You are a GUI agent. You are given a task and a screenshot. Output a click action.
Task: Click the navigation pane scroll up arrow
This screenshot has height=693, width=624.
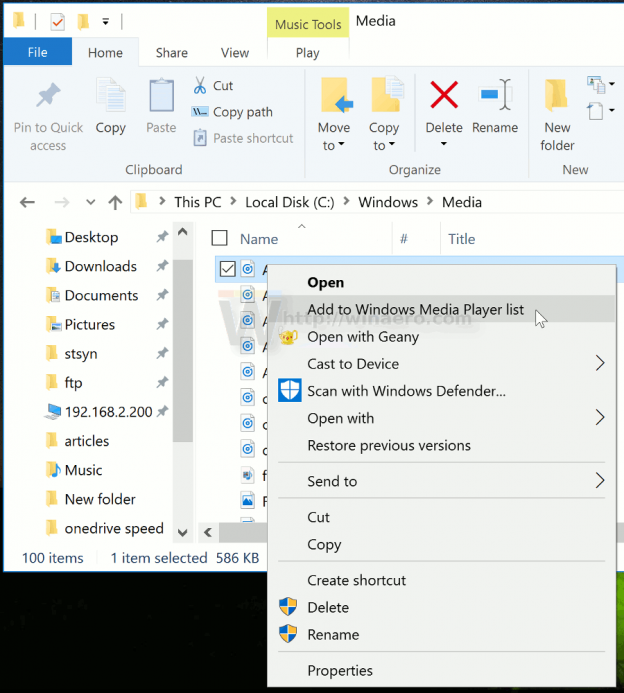[183, 232]
